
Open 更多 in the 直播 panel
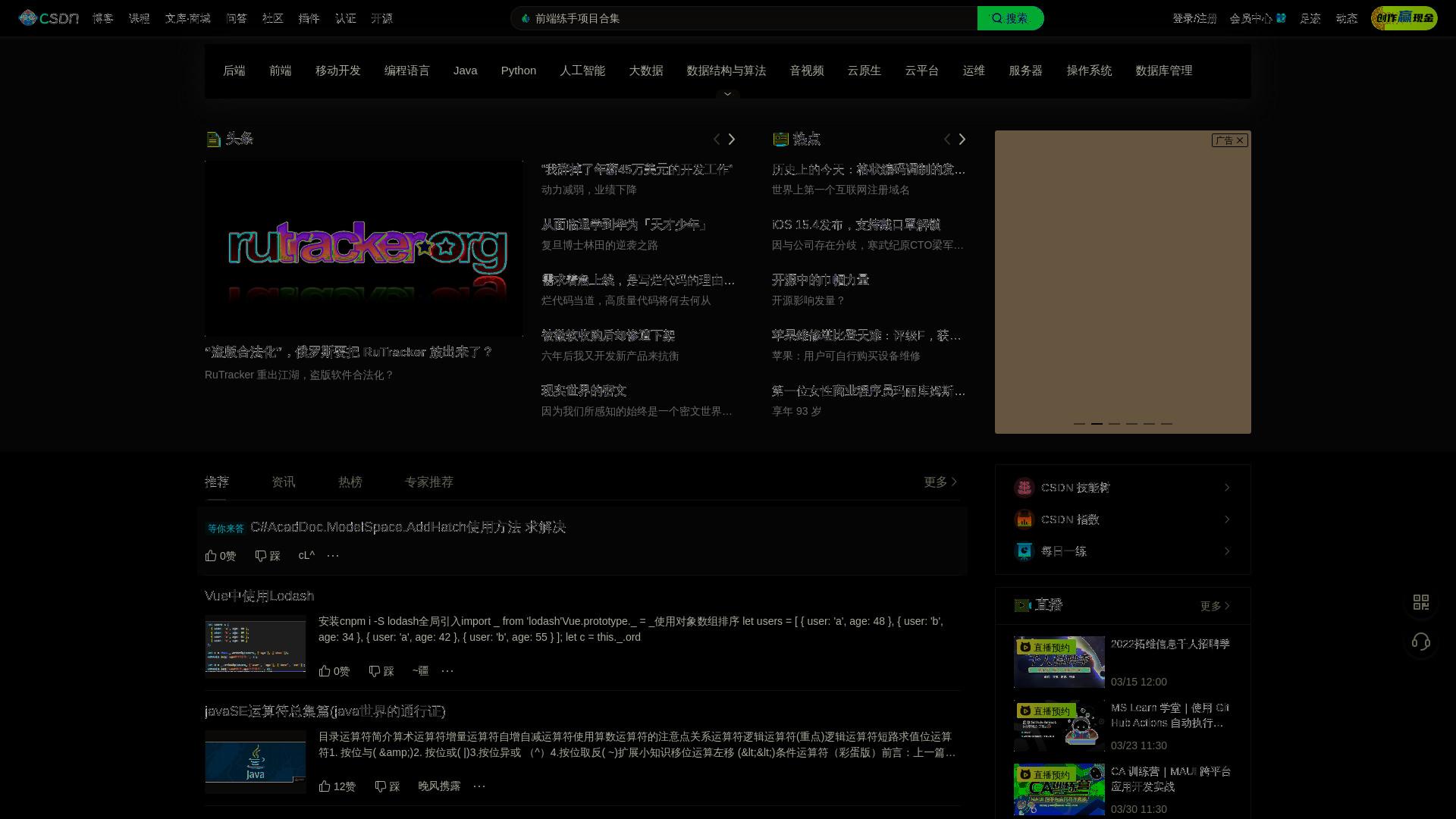[x=1215, y=606]
